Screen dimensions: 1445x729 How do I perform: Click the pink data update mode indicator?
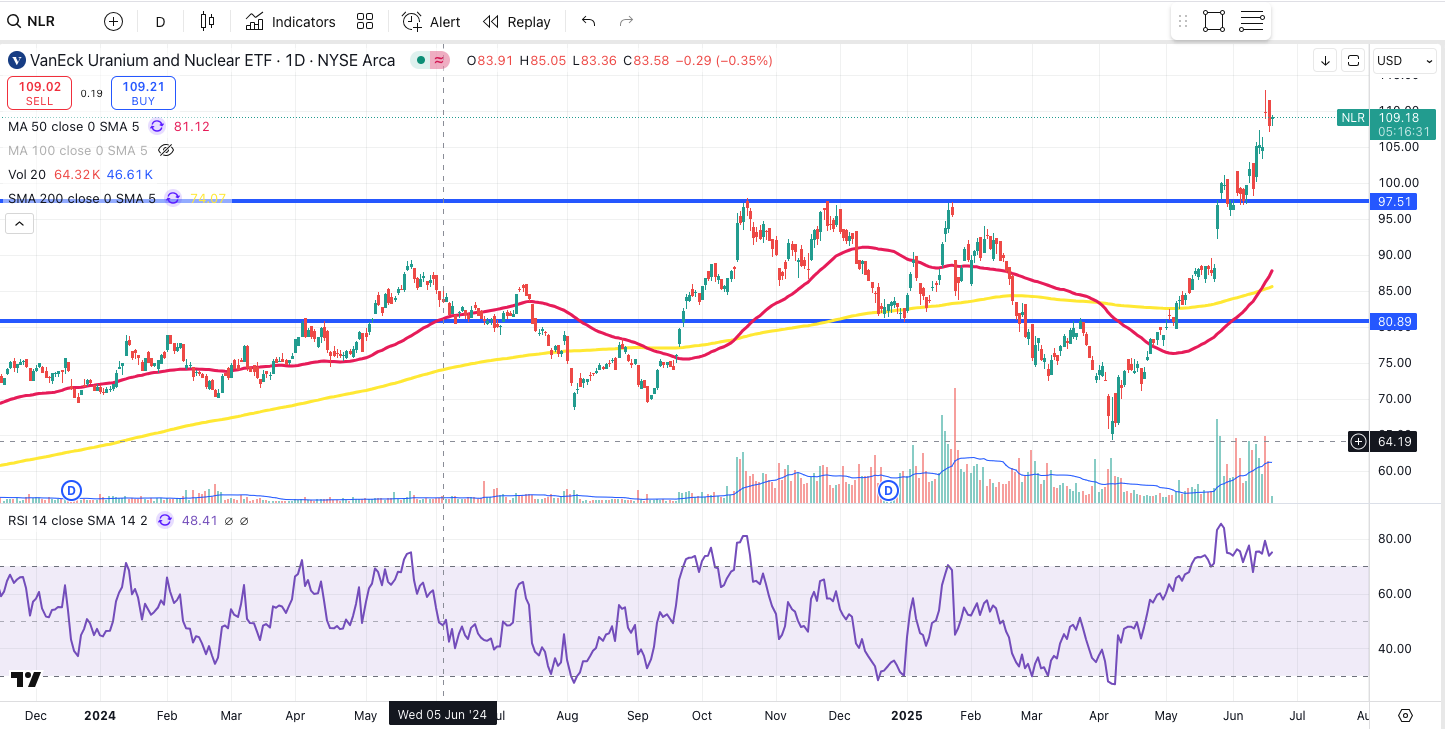[x=440, y=60]
